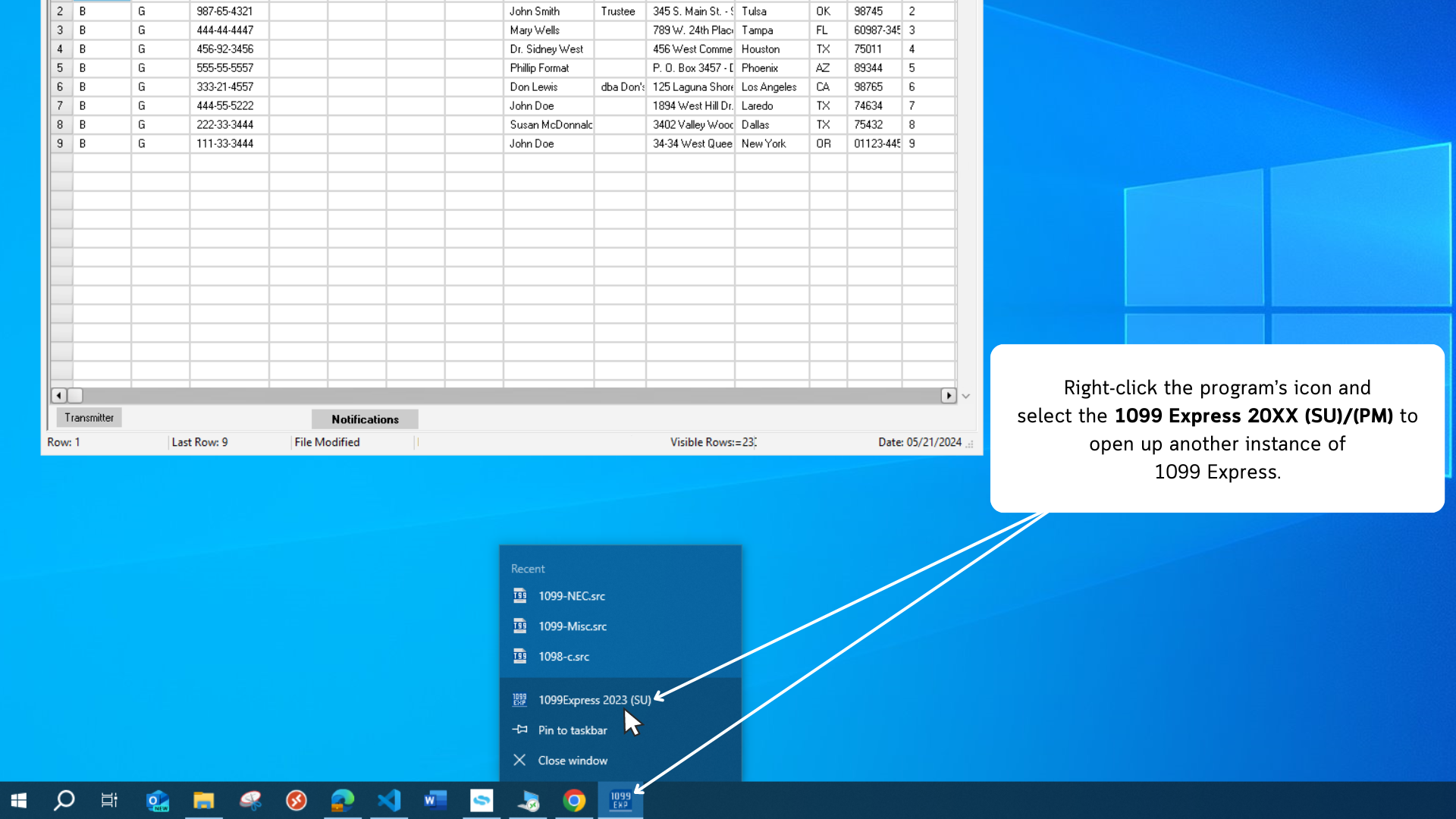The height and width of the screenshot is (819, 1456).
Task: Open Microsoft Edge from the taskbar
Action: [343, 800]
